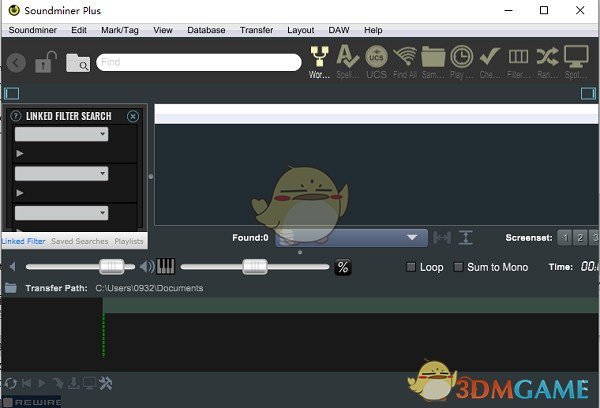Switch to the Playlists tab
Image resolution: width=600 pixels, height=408 pixels.
129,241
